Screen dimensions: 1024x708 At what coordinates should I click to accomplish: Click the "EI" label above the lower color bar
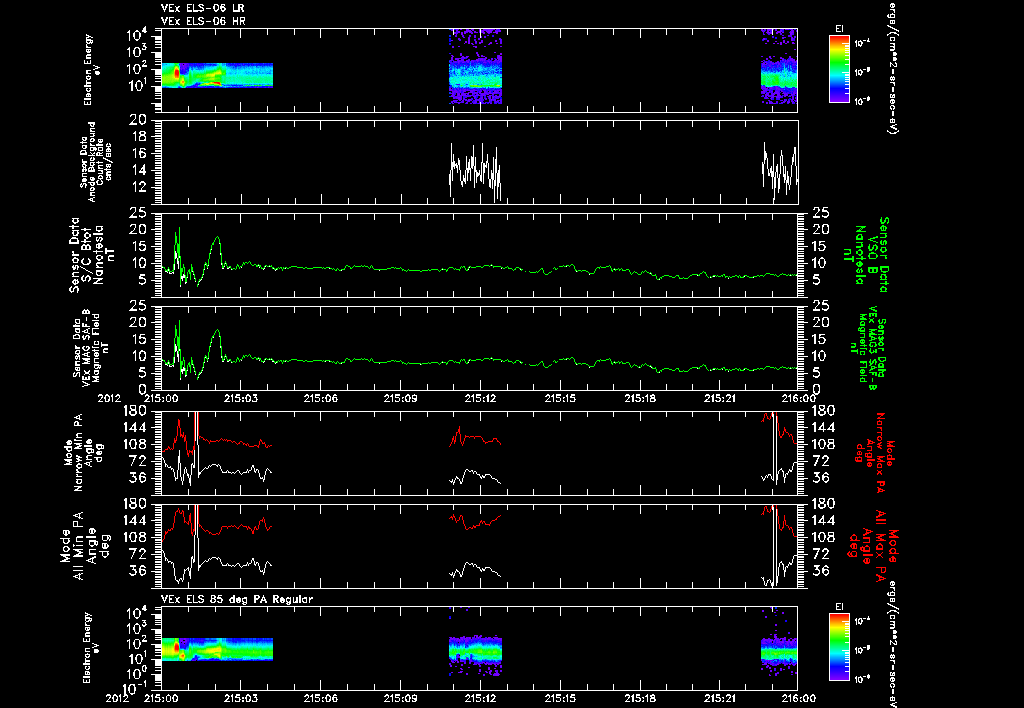(x=839, y=607)
